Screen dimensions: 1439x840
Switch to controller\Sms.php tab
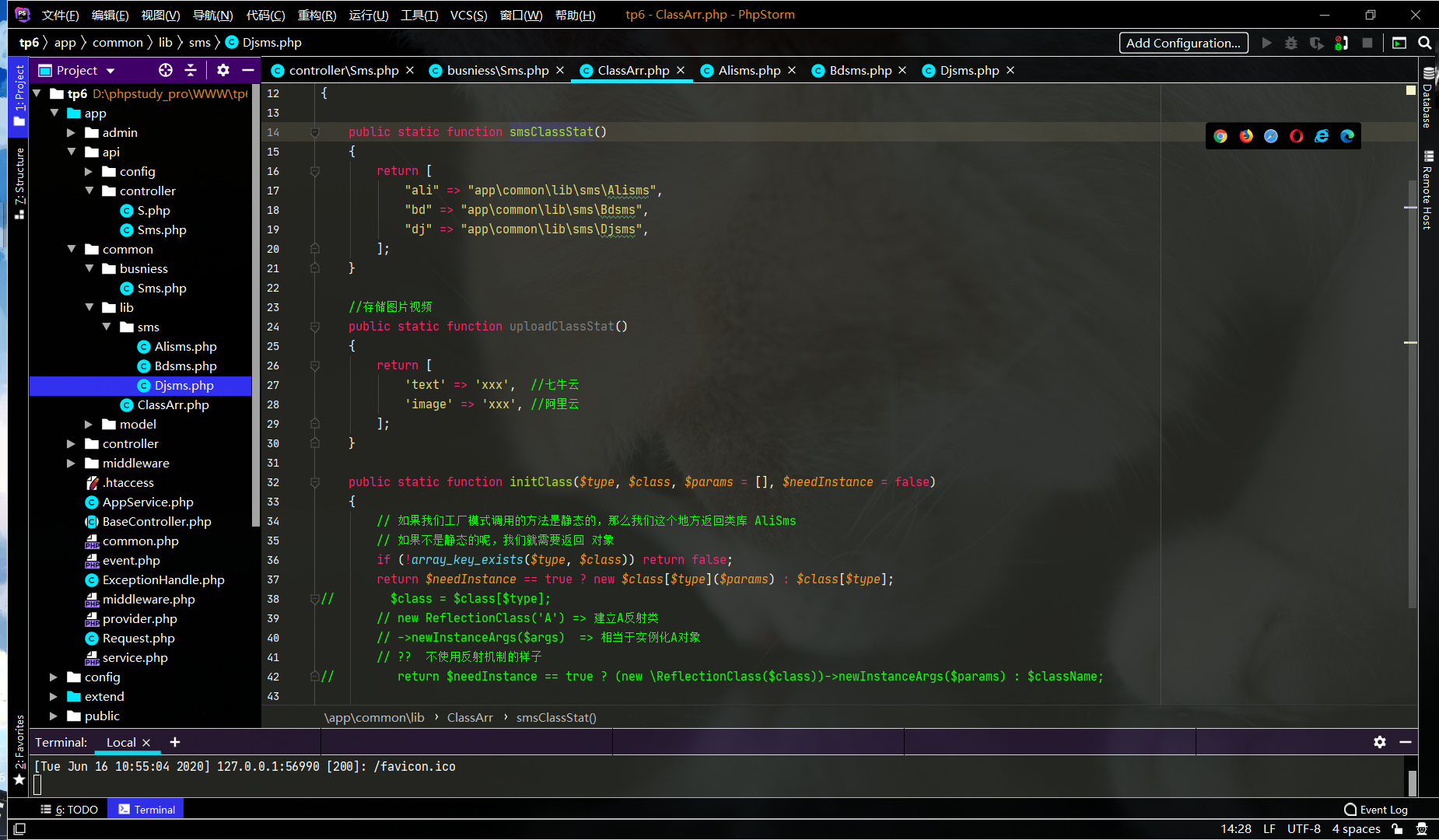(x=343, y=70)
